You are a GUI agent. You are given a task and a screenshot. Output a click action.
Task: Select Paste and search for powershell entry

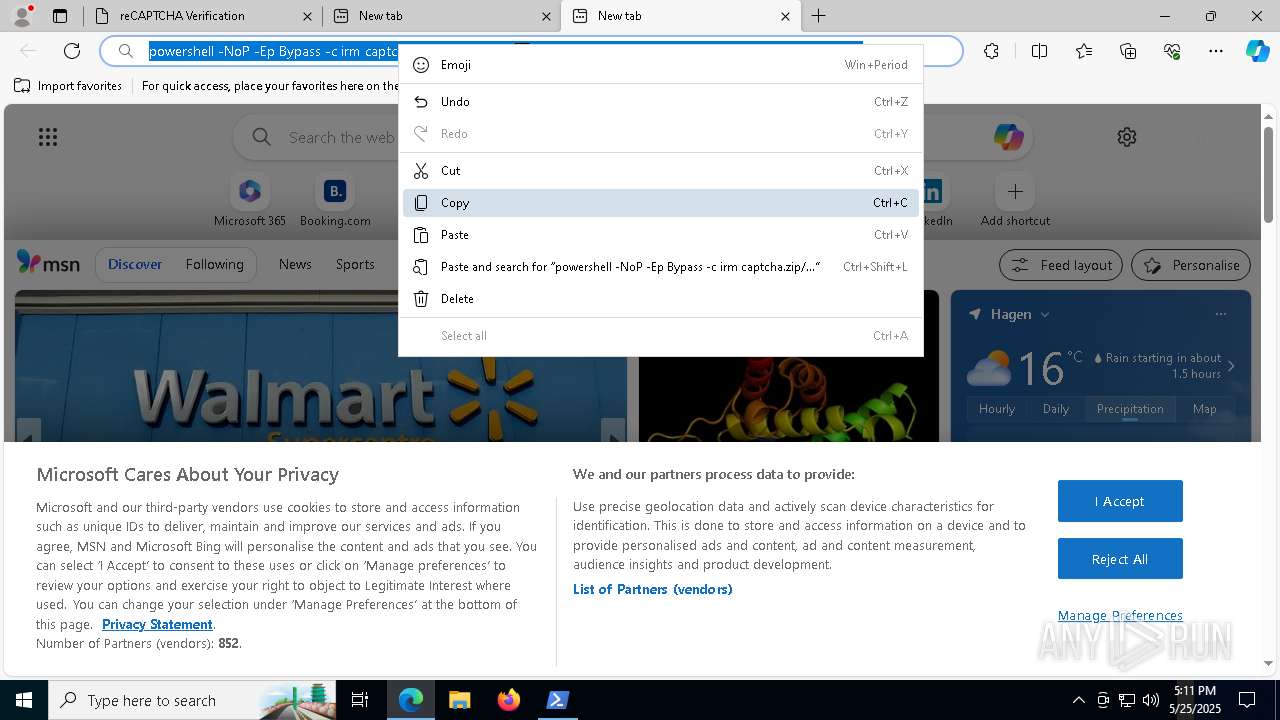tap(660, 267)
